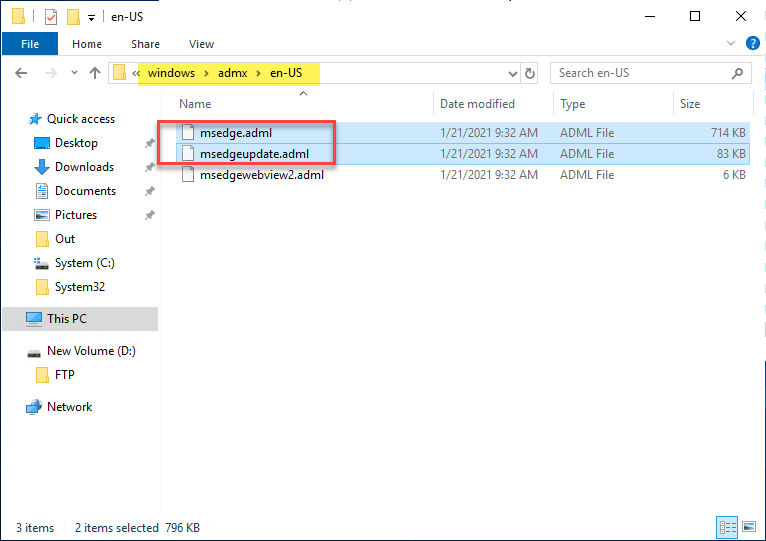The width and height of the screenshot is (766, 541).
Task: Open the File ribbon tab
Action: 30,44
